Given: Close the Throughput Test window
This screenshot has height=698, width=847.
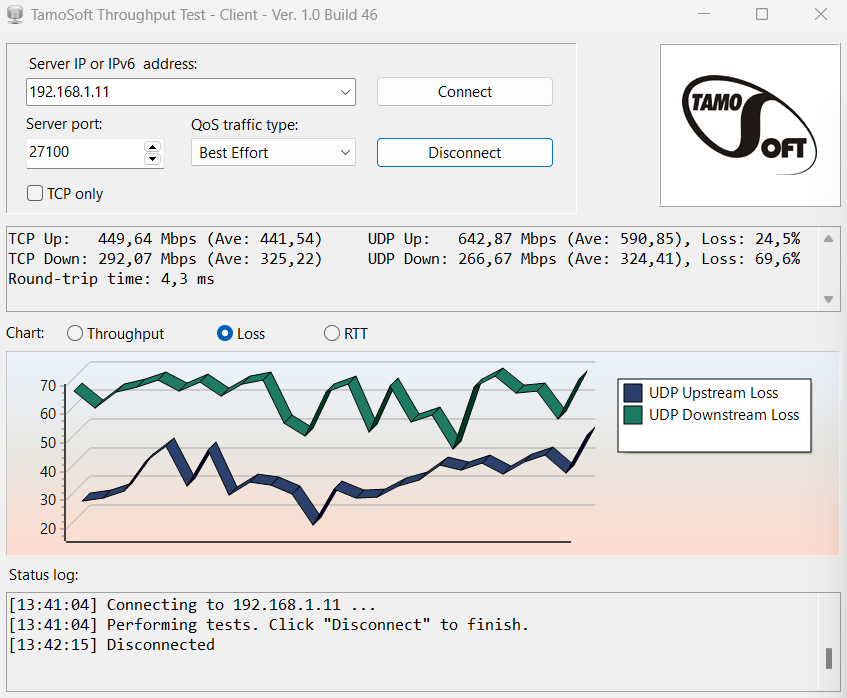Looking at the screenshot, I should click(821, 14).
